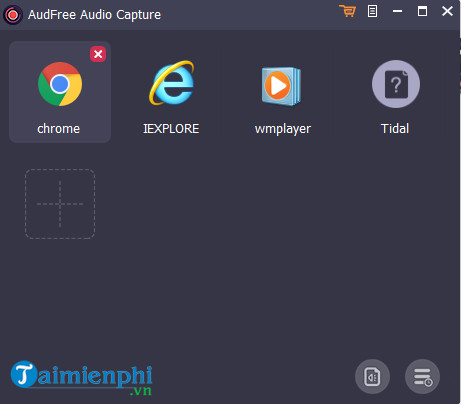Select the IEXPLORE program icon

click(x=172, y=83)
